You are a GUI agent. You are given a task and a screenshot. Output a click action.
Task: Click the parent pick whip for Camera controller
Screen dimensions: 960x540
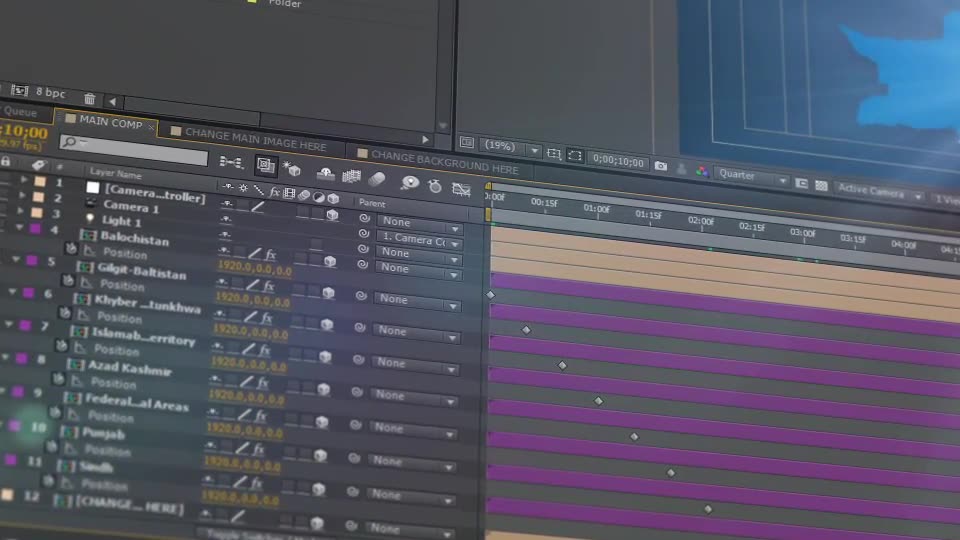click(364, 218)
